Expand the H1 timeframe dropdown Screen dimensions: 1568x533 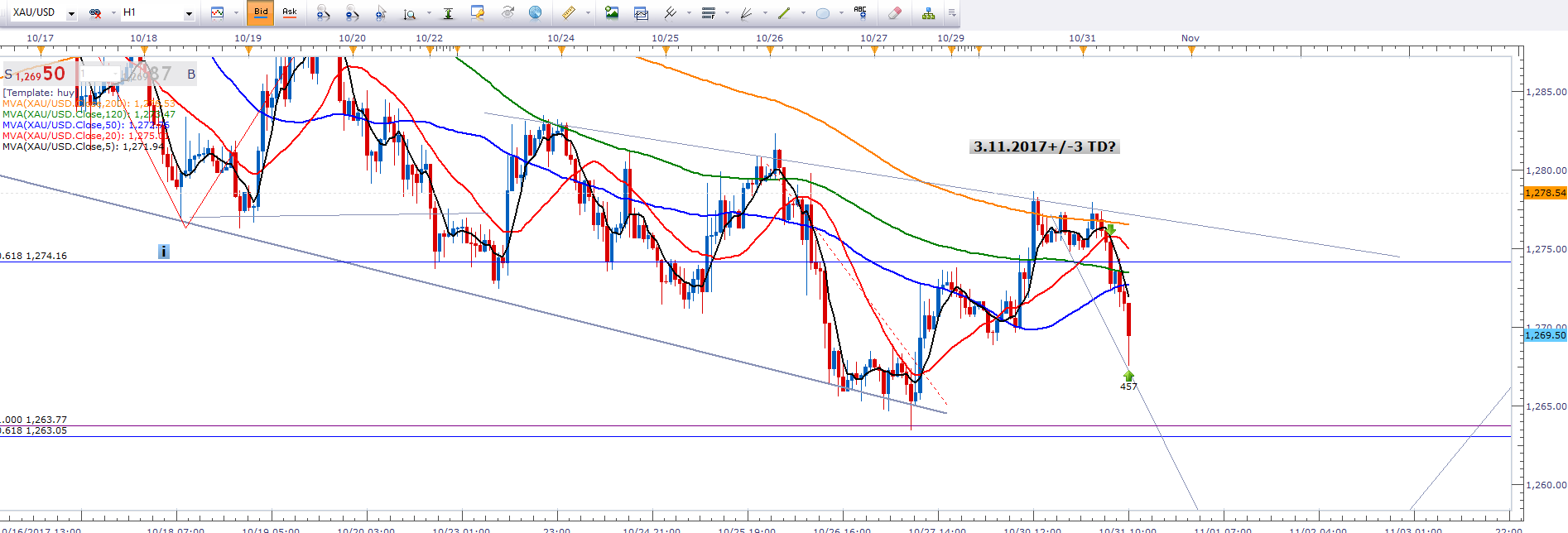(189, 13)
